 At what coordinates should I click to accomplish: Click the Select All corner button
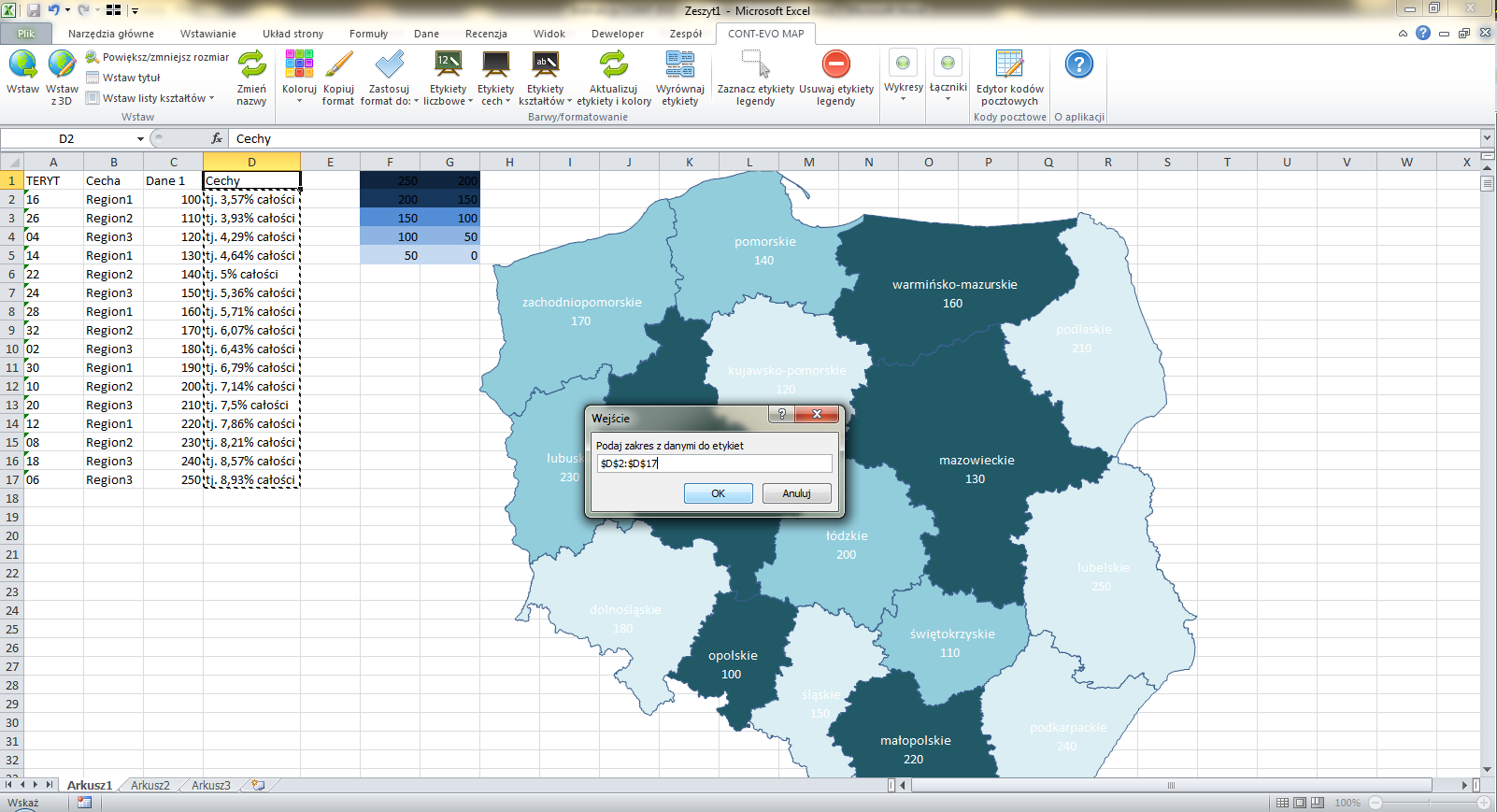[11, 162]
